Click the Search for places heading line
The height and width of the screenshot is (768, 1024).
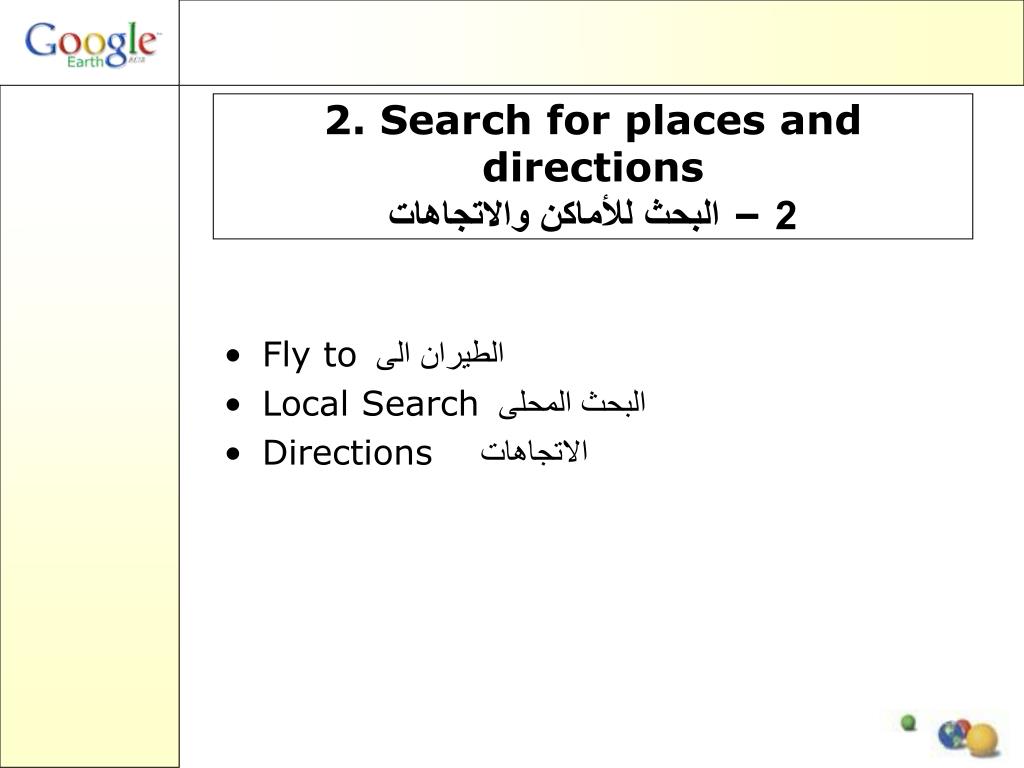(x=593, y=121)
